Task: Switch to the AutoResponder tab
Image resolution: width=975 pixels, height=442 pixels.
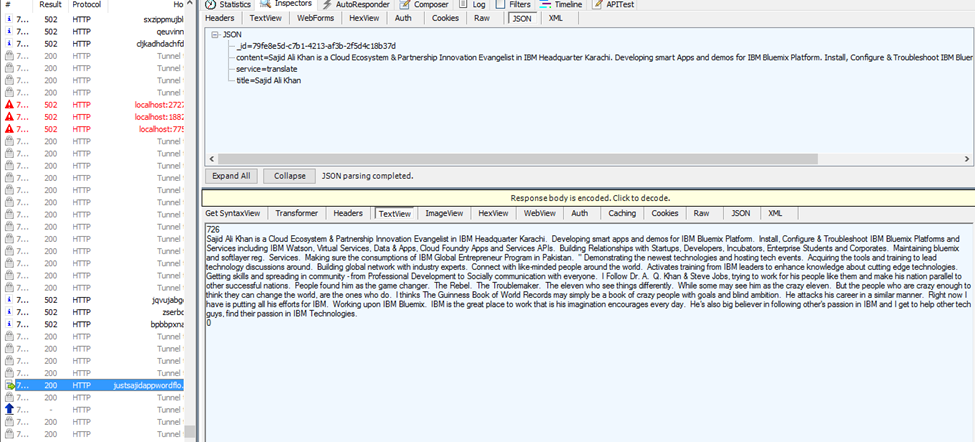Action: pyautogui.click(x=356, y=4)
